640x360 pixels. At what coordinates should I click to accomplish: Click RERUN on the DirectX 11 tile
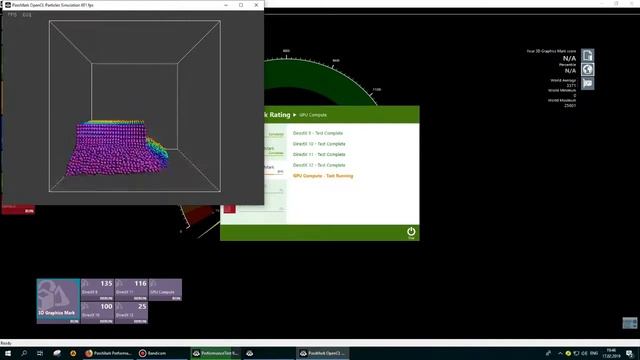point(140,298)
